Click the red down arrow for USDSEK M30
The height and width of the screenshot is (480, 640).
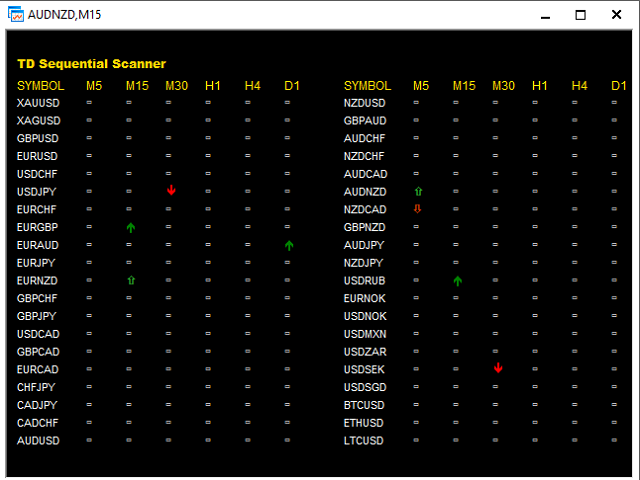tap(498, 369)
